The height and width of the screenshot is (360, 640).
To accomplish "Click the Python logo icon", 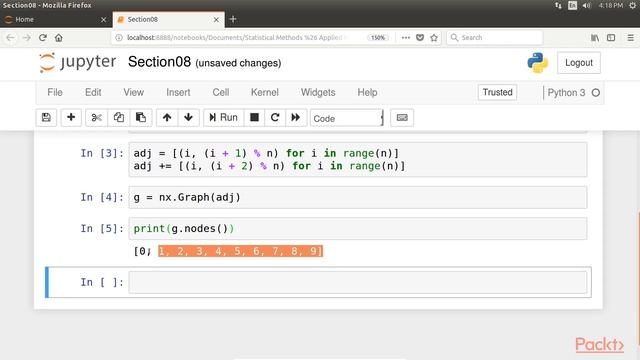I will pos(538,63).
